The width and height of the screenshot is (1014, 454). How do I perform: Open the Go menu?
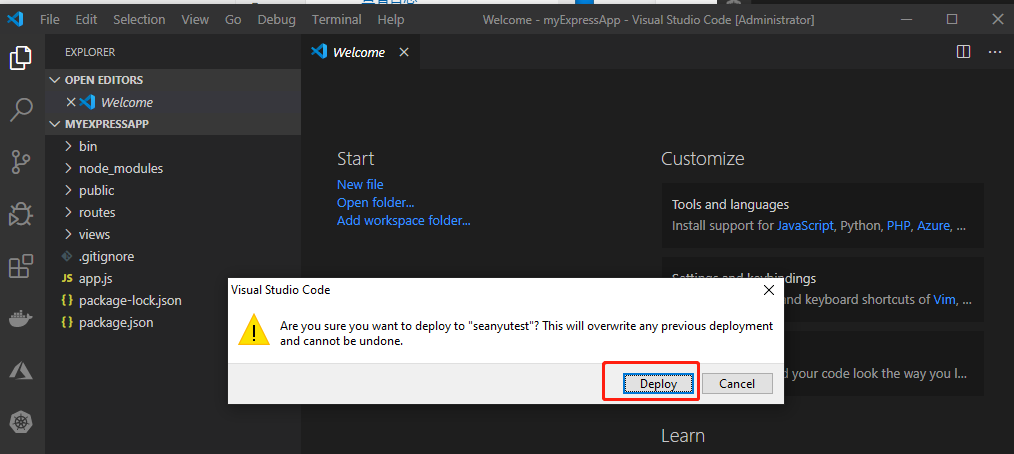[x=233, y=19]
